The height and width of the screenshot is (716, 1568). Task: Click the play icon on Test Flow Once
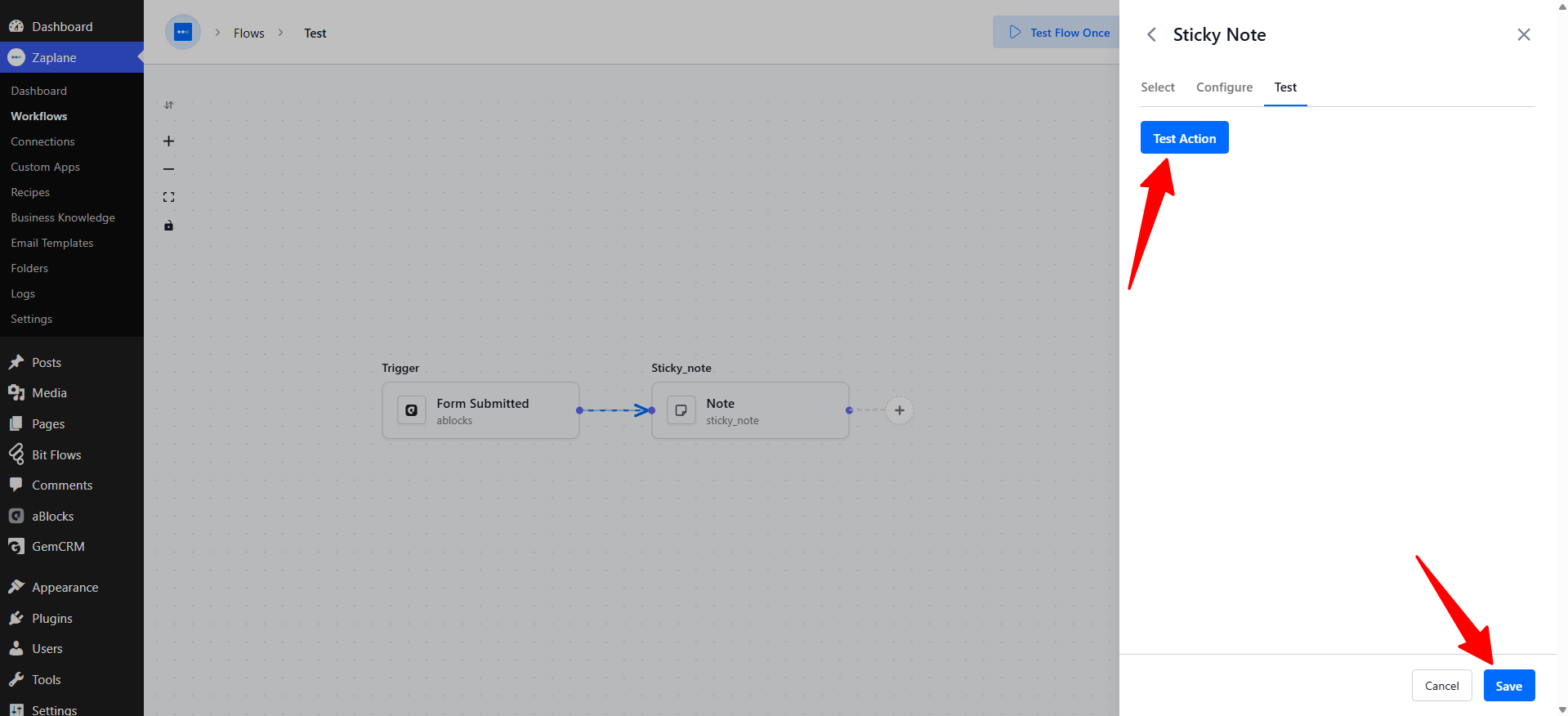pyautogui.click(x=1015, y=32)
